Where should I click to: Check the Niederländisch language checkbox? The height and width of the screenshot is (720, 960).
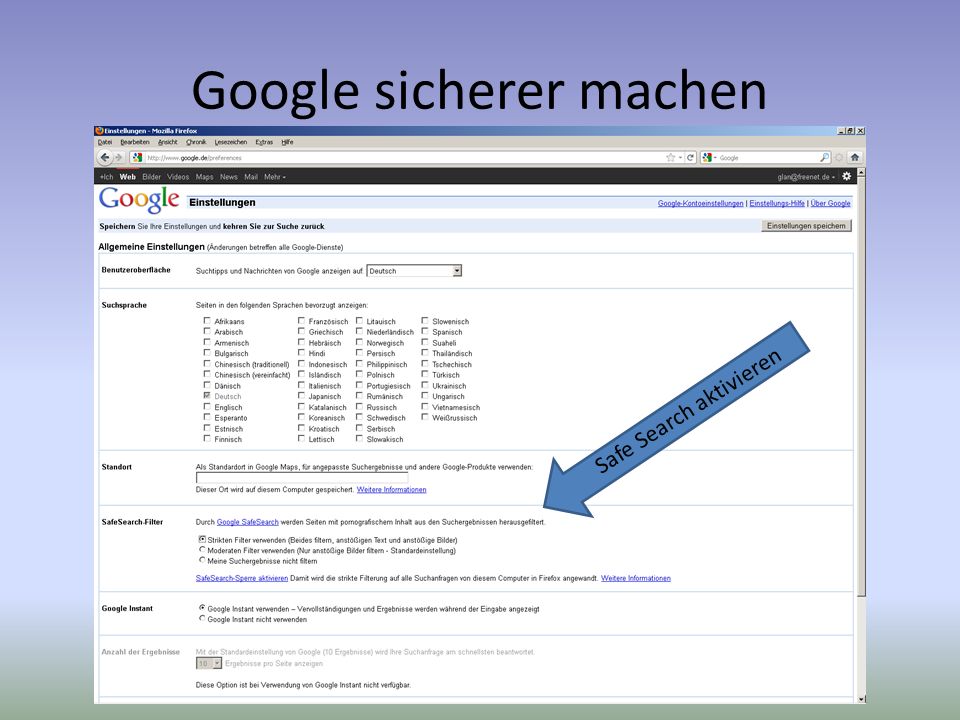pos(359,331)
